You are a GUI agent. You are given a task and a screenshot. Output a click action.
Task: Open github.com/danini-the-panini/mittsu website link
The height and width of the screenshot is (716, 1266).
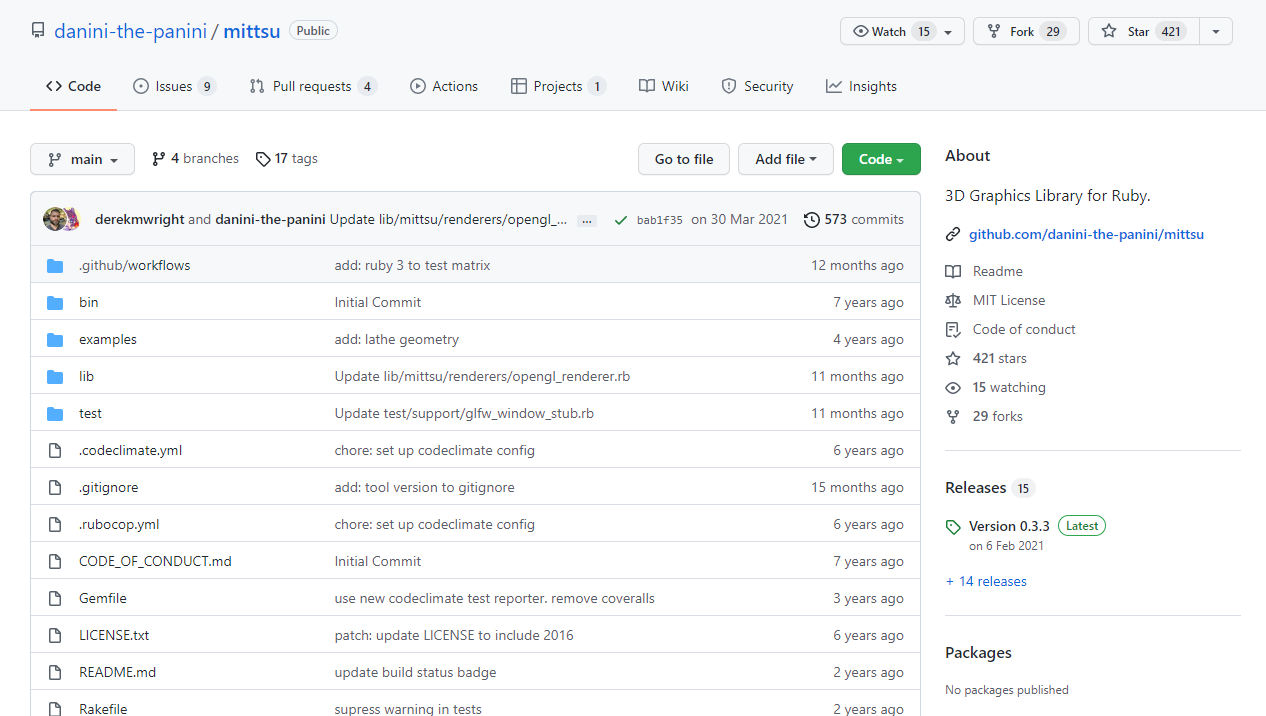coord(1086,234)
